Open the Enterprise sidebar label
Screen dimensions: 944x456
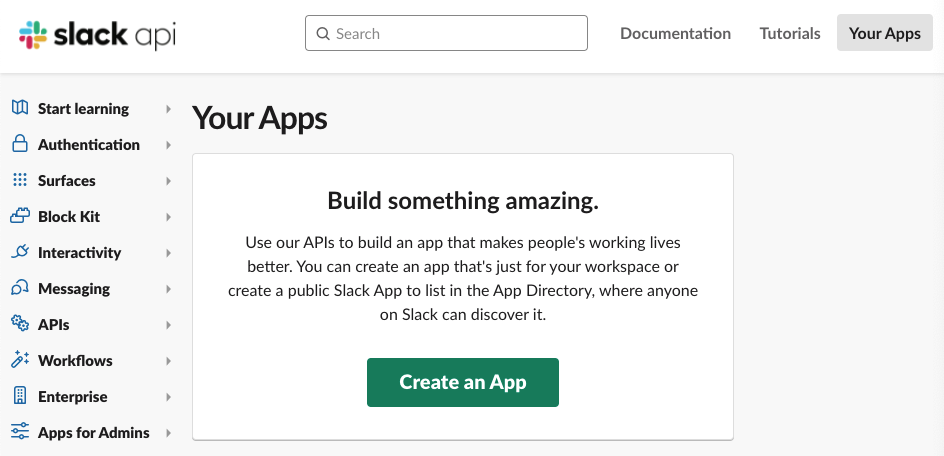pos(73,397)
